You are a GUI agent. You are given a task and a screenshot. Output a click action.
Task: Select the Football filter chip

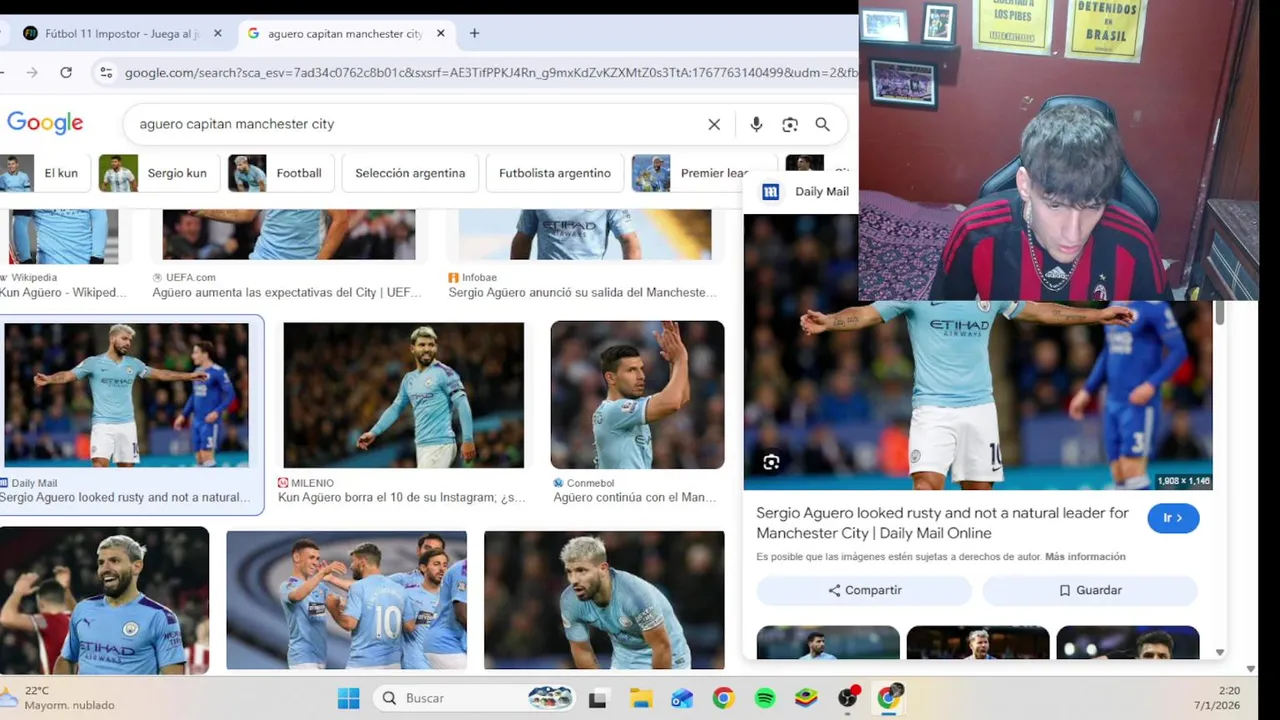280,173
